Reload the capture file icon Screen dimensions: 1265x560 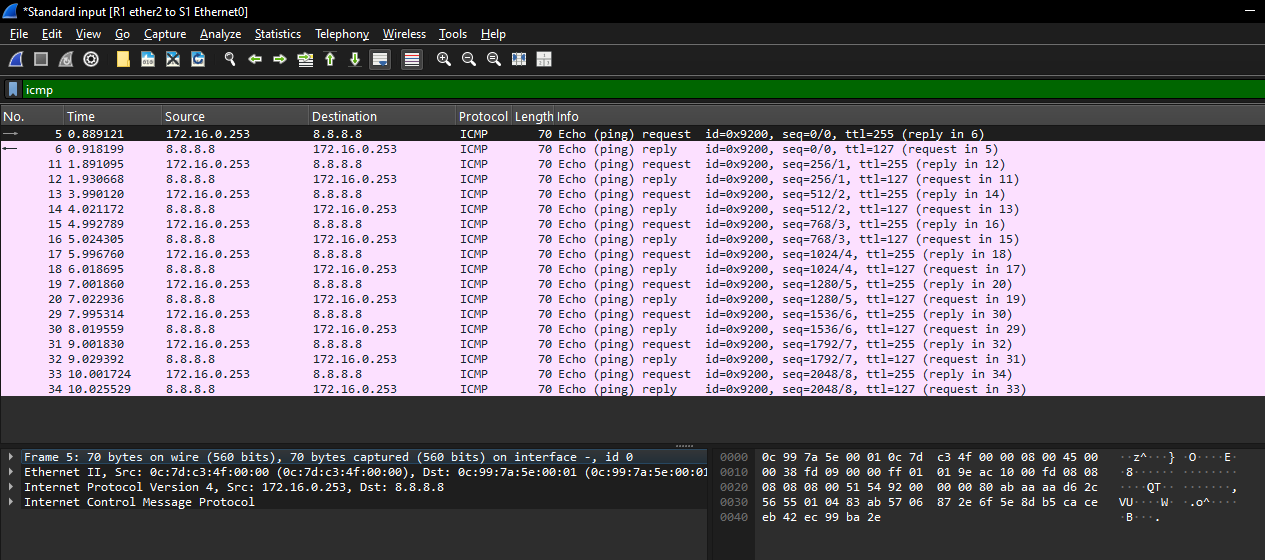(x=198, y=59)
